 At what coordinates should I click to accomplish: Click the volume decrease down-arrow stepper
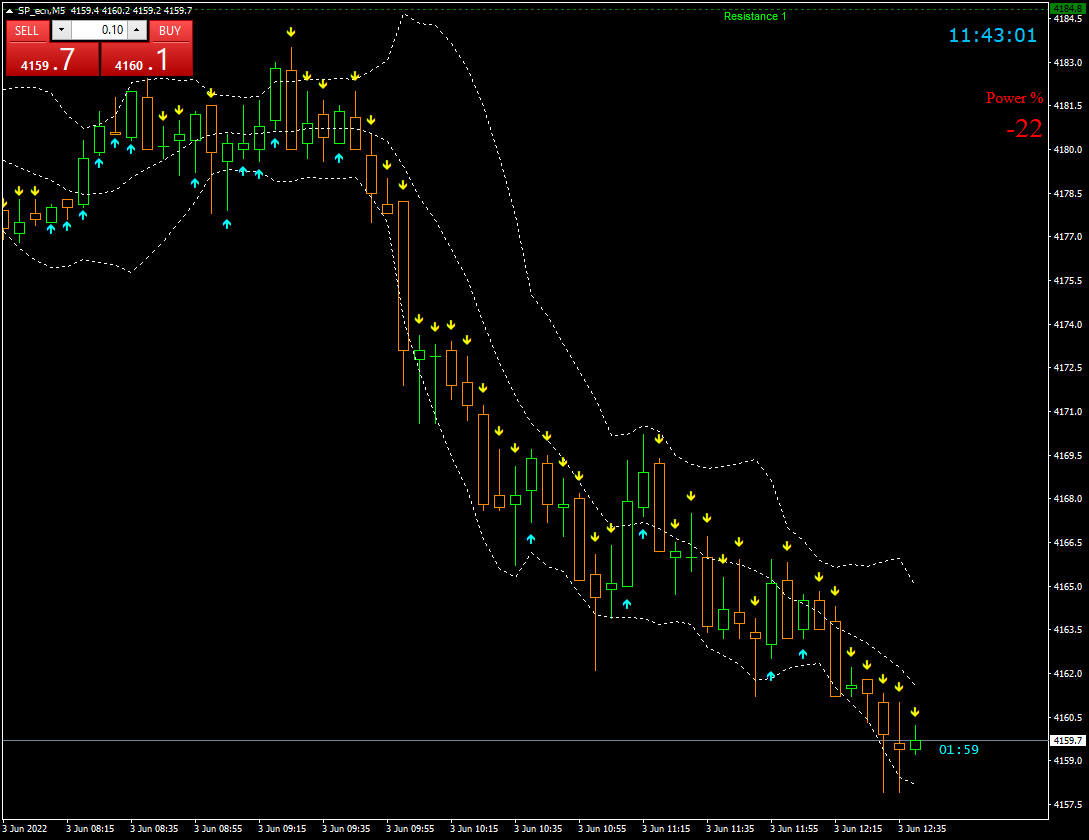pos(61,31)
